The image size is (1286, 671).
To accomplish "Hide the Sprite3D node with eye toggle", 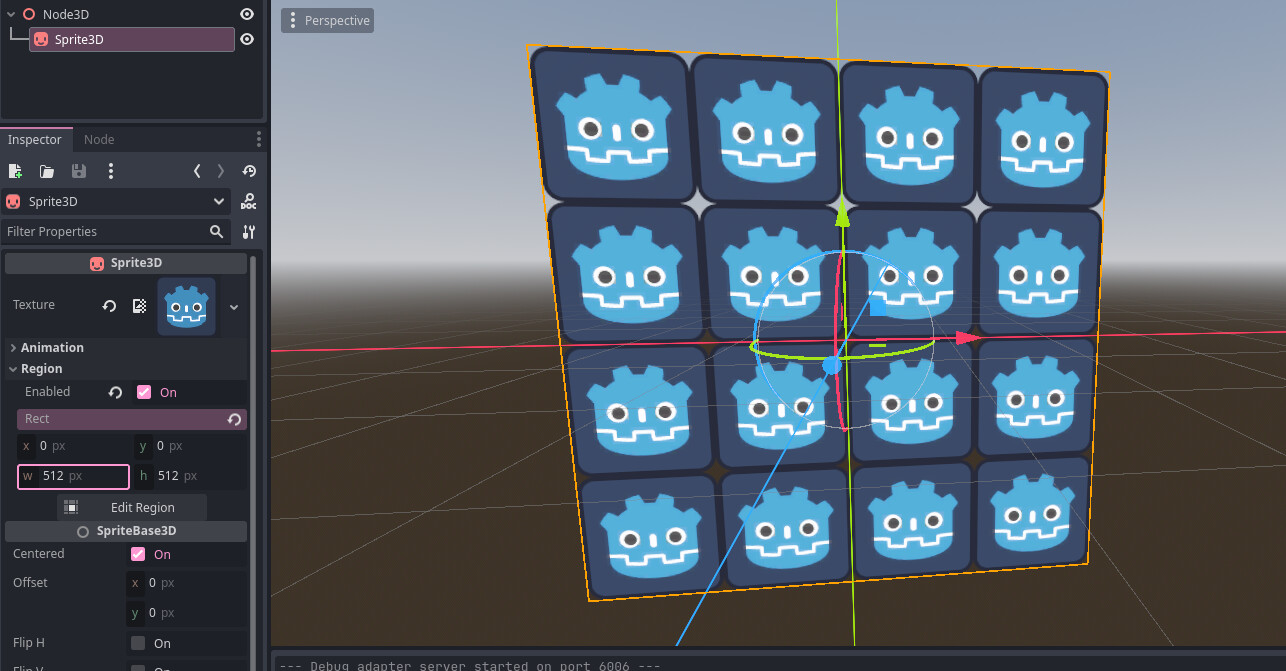I will coord(247,39).
